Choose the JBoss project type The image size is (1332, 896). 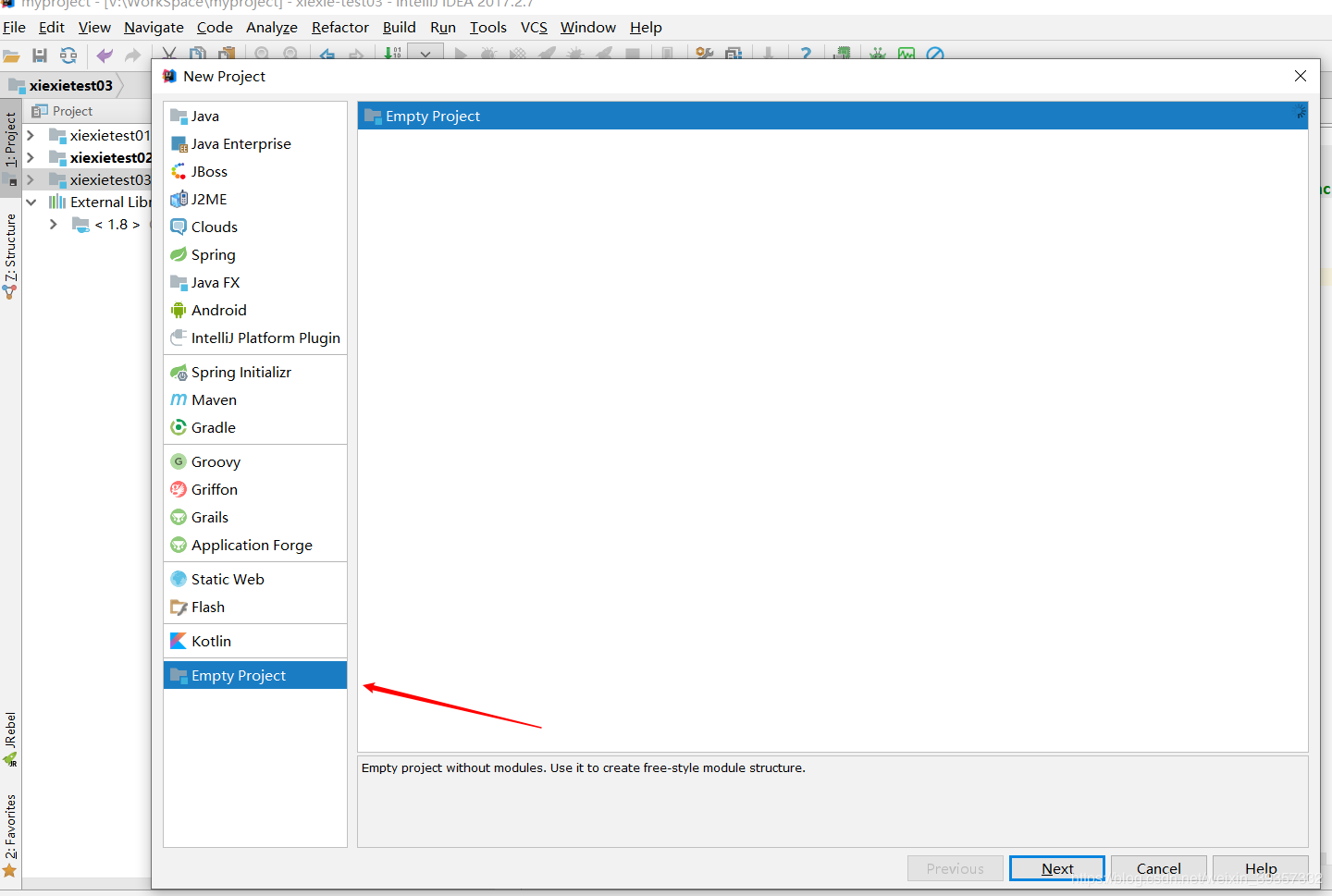point(209,171)
